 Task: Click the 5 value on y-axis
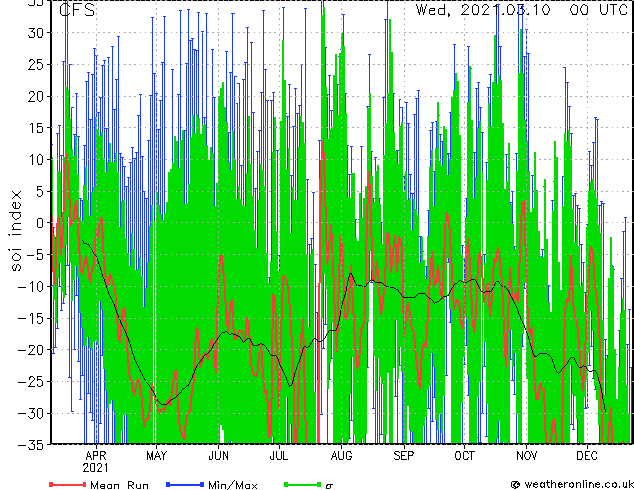(x=40, y=191)
